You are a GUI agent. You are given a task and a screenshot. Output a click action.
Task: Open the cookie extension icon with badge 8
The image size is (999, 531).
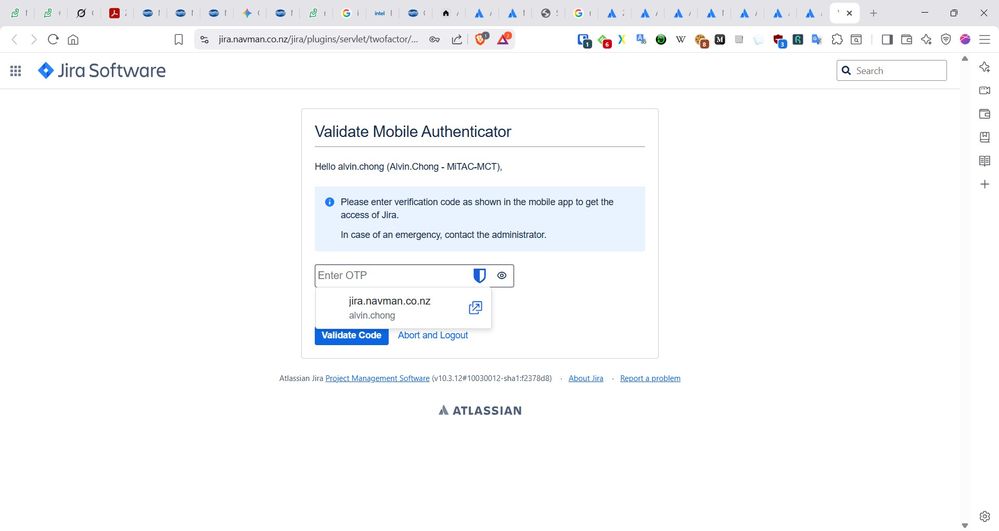click(701, 41)
